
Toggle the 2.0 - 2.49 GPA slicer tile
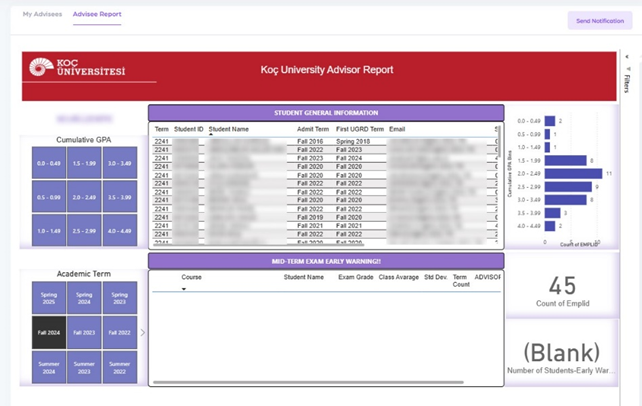pos(83,197)
